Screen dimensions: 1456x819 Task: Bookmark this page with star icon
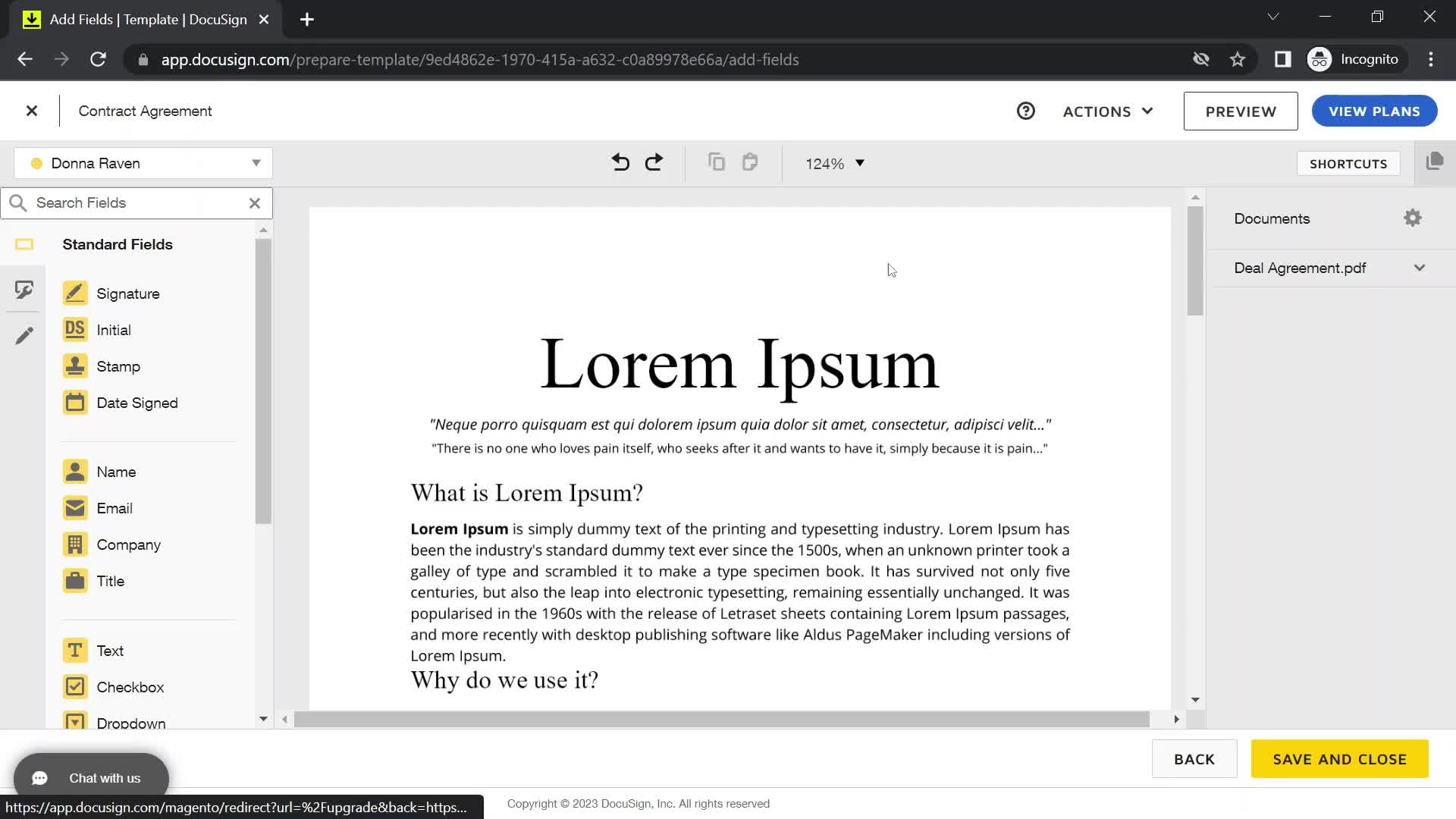[x=1238, y=59]
